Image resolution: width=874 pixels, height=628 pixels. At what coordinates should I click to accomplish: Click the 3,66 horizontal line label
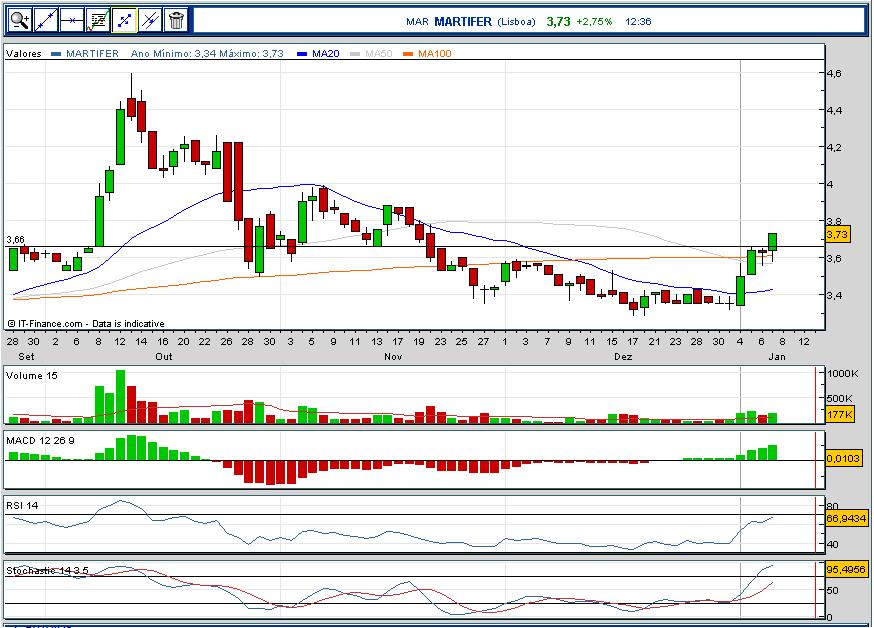click(x=16, y=240)
